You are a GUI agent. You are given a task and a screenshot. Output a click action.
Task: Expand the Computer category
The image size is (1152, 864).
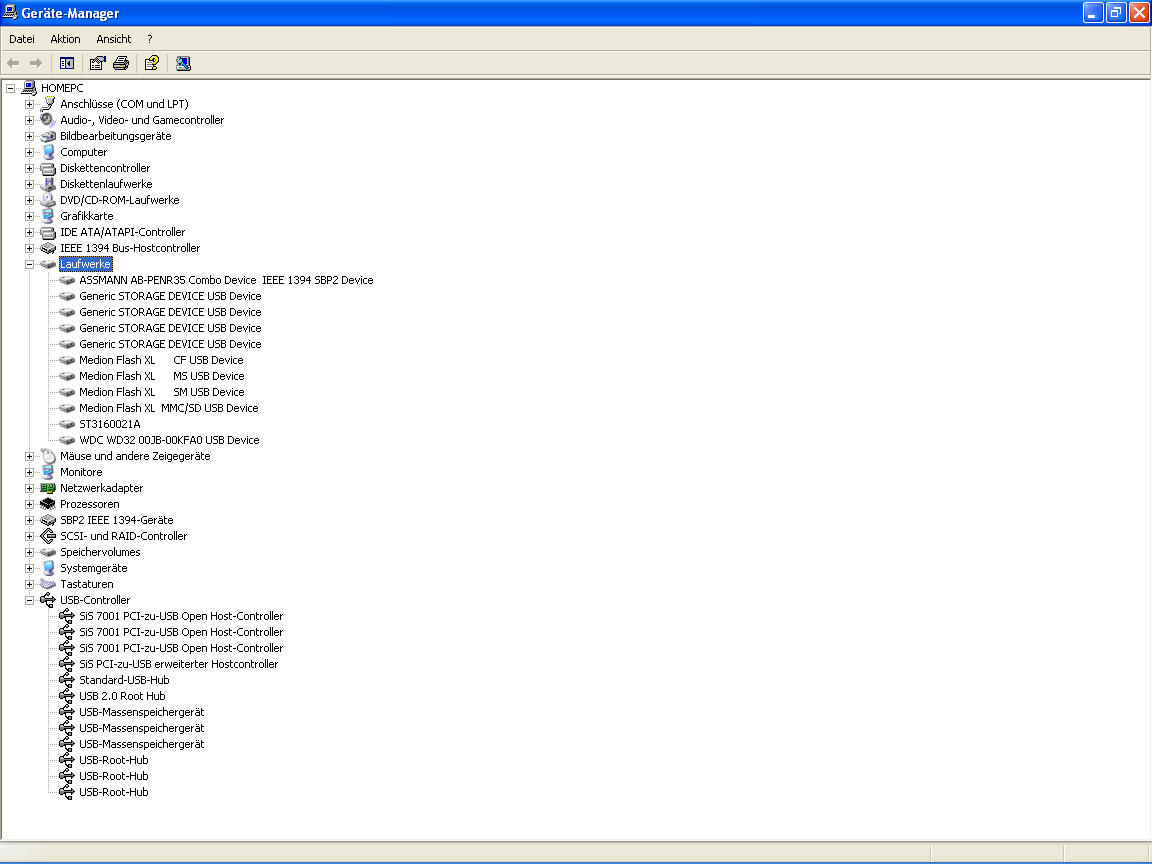pyautogui.click(x=29, y=152)
